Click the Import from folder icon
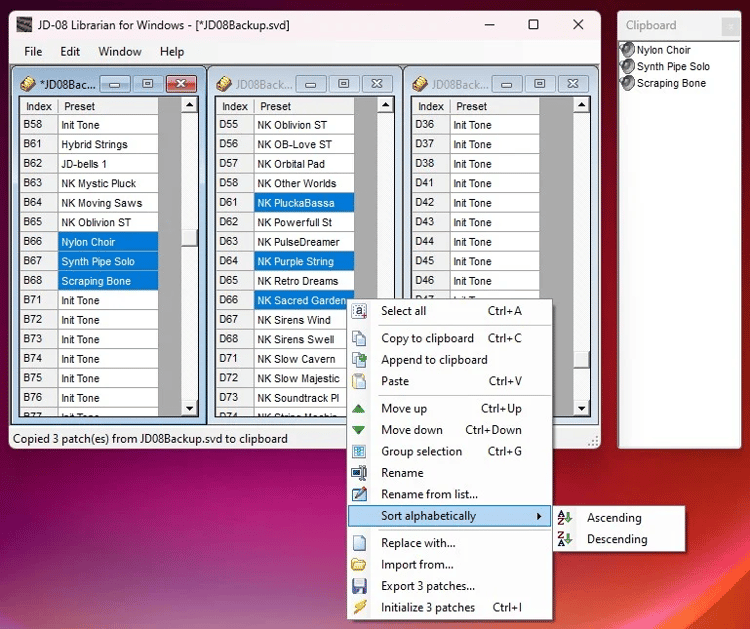Viewport: 750px width, 629px height. pos(359,564)
